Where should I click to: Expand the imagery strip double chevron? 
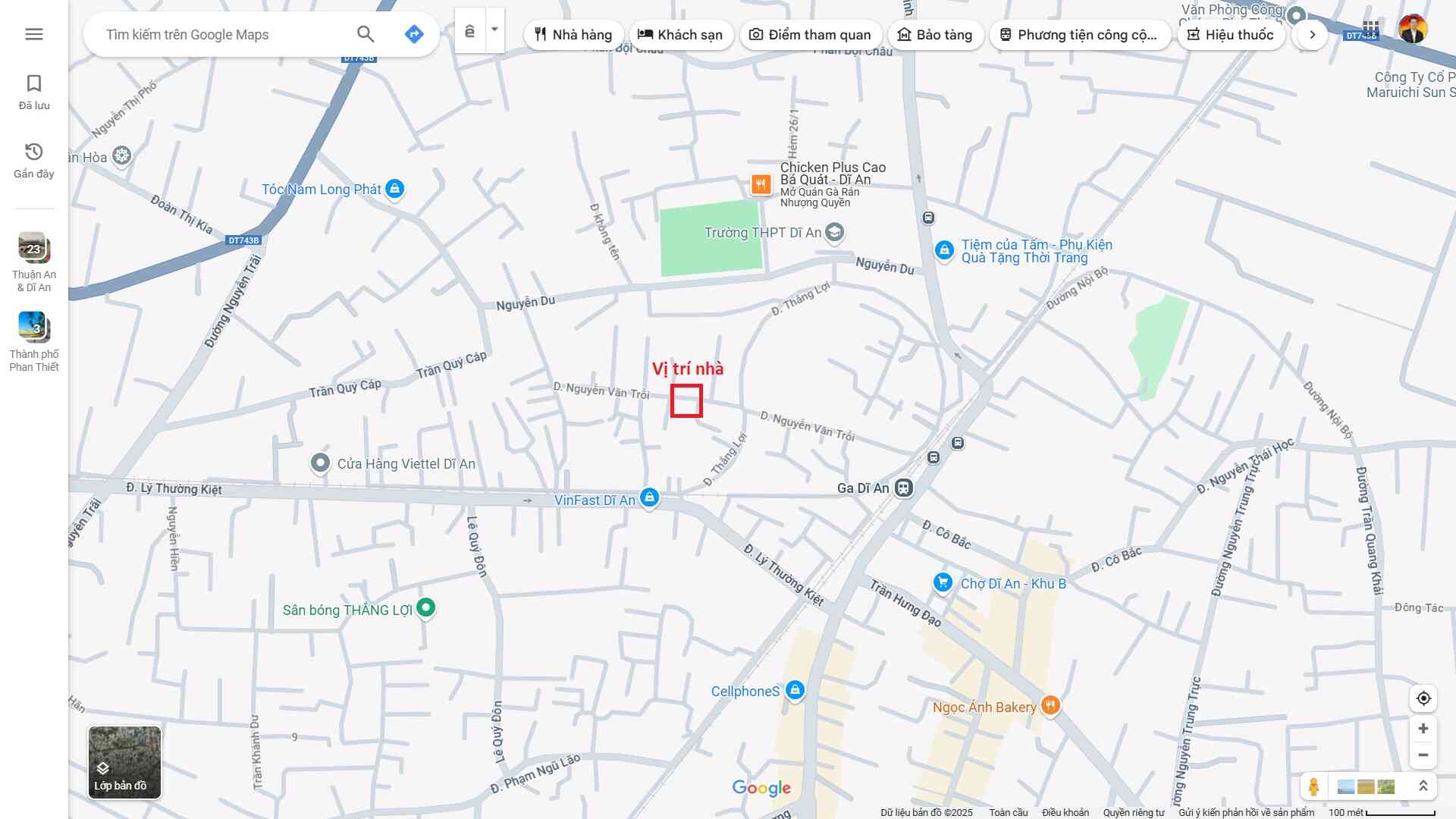point(1423,786)
